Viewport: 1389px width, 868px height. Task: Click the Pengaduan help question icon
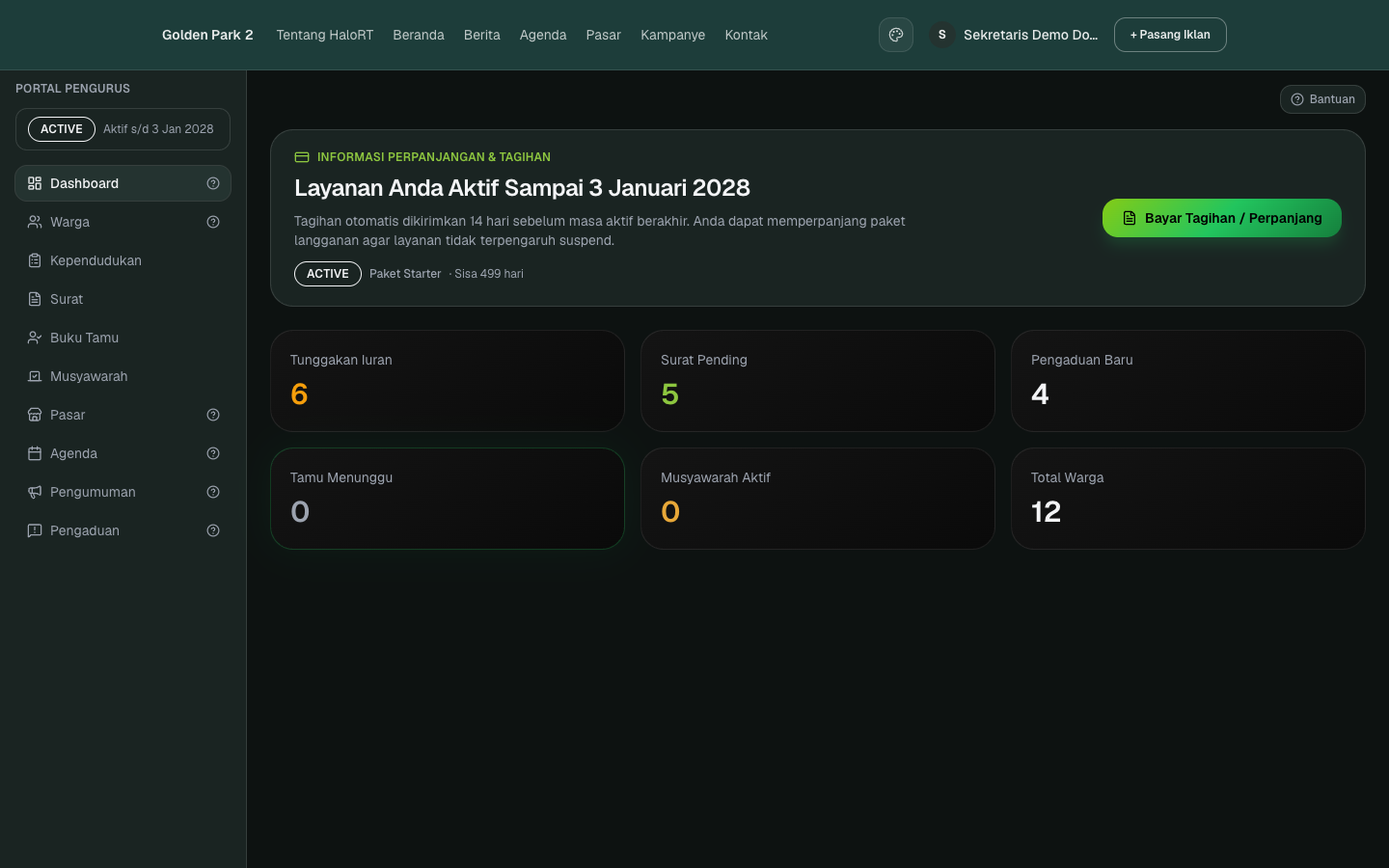pyautogui.click(x=213, y=530)
